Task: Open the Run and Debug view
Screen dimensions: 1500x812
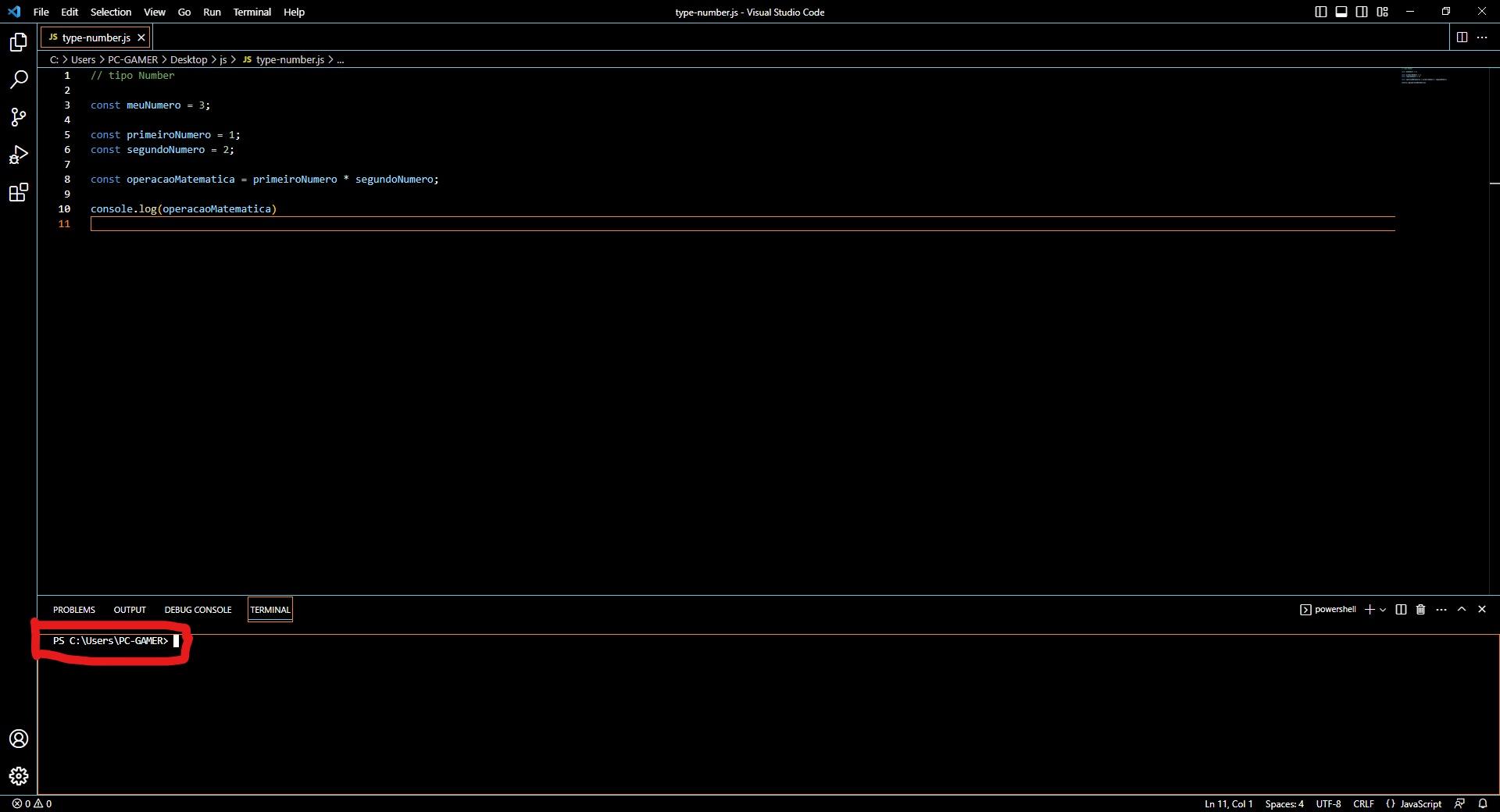Action: (19, 155)
